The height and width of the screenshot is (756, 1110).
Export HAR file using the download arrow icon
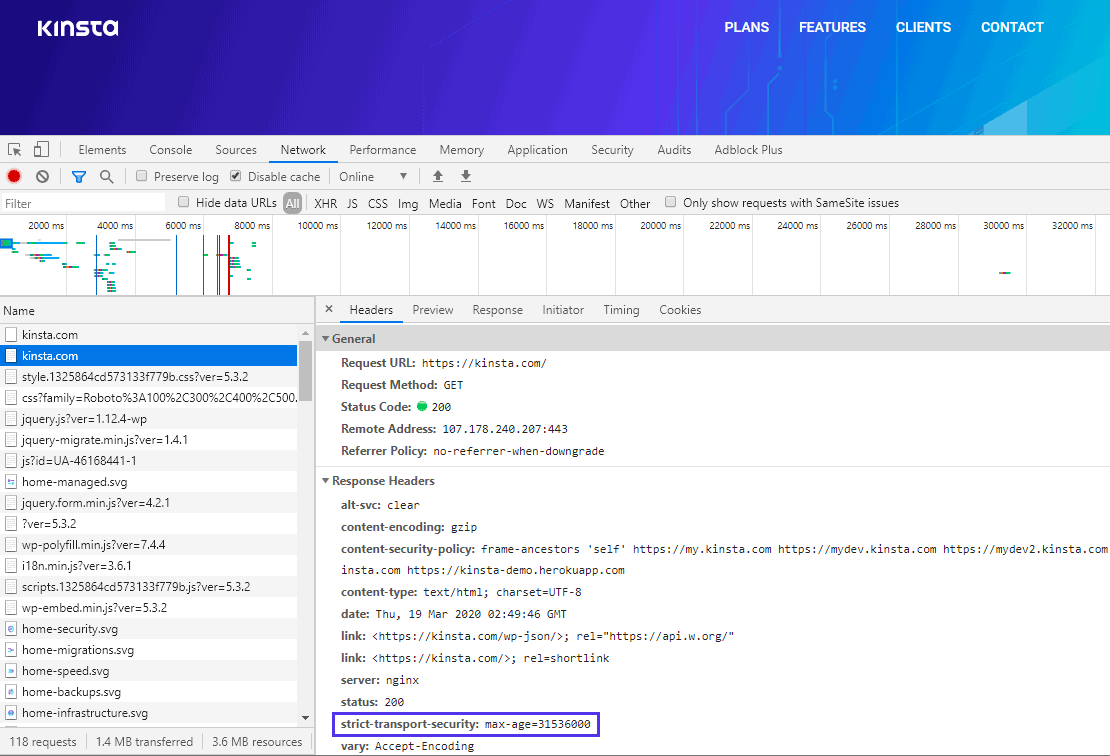(465, 176)
